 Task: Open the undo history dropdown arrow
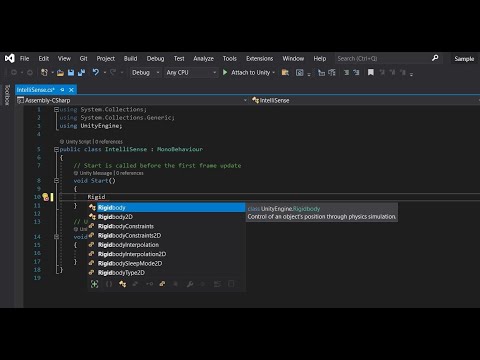click(x=105, y=72)
